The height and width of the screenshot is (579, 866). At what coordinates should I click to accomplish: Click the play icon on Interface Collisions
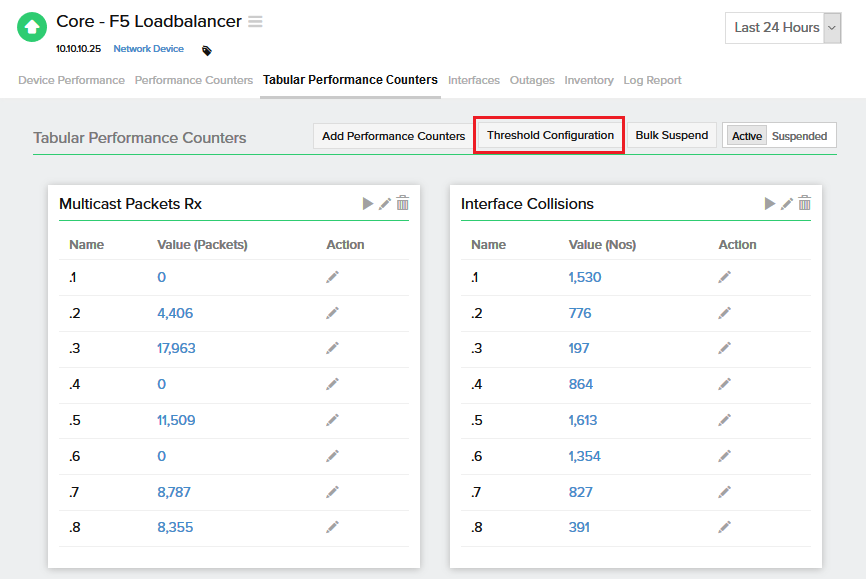coord(770,204)
